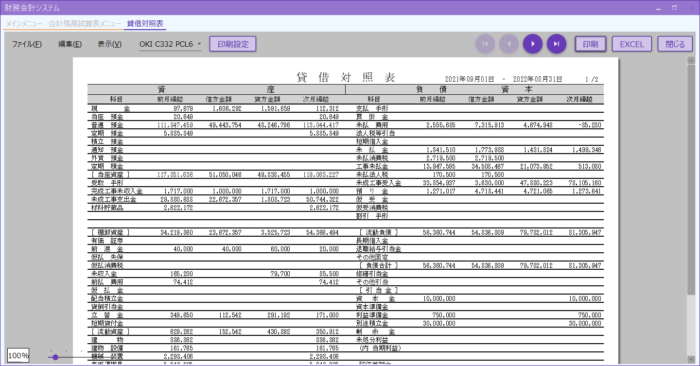This screenshot has height=366, width=700.
Task: Go to the next page of the report
Action: 533,44
